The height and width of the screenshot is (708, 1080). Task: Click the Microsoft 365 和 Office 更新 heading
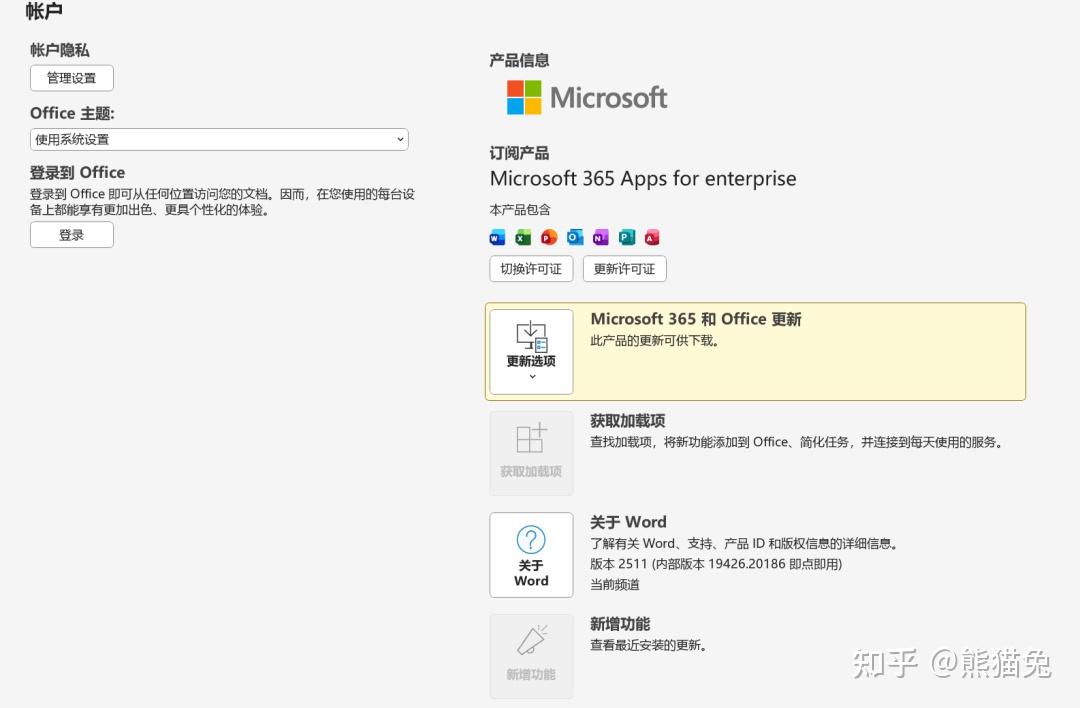pyautogui.click(x=696, y=319)
